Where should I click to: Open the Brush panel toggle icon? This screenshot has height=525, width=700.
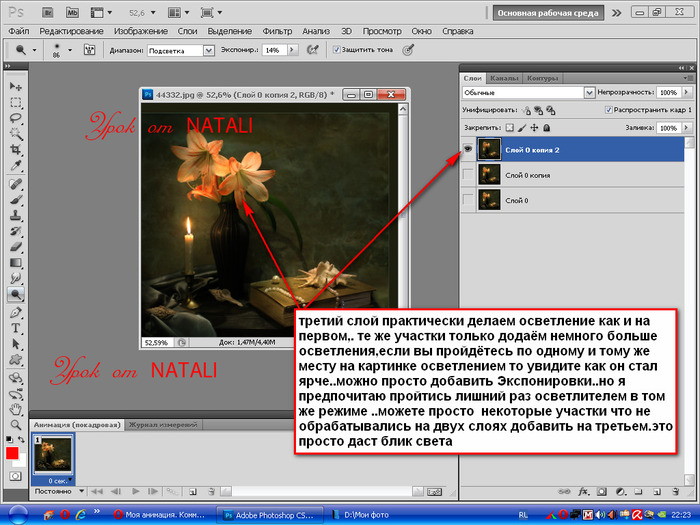pyautogui.click(x=90, y=50)
